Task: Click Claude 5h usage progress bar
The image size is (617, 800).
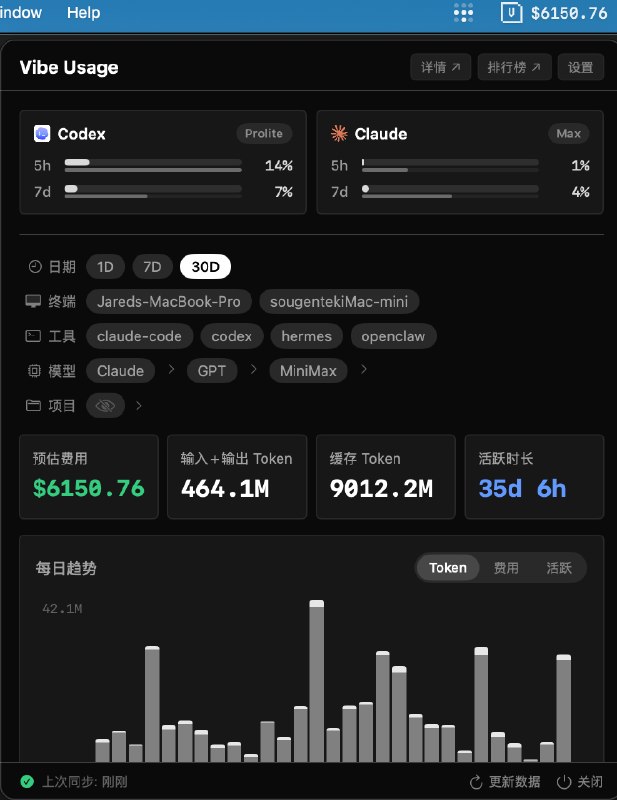Action: click(x=450, y=165)
